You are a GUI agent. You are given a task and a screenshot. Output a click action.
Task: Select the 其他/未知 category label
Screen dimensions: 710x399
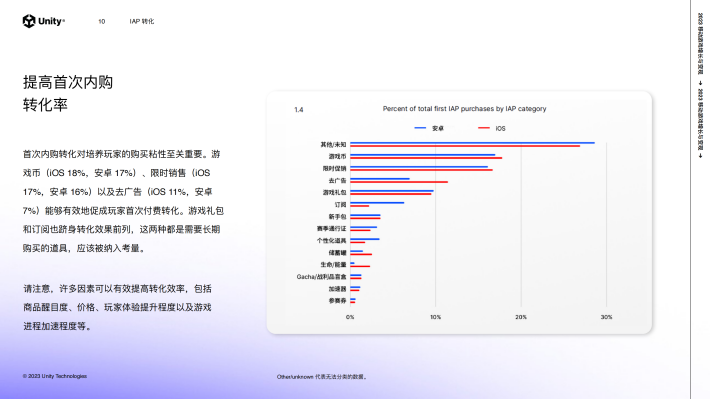(333, 144)
